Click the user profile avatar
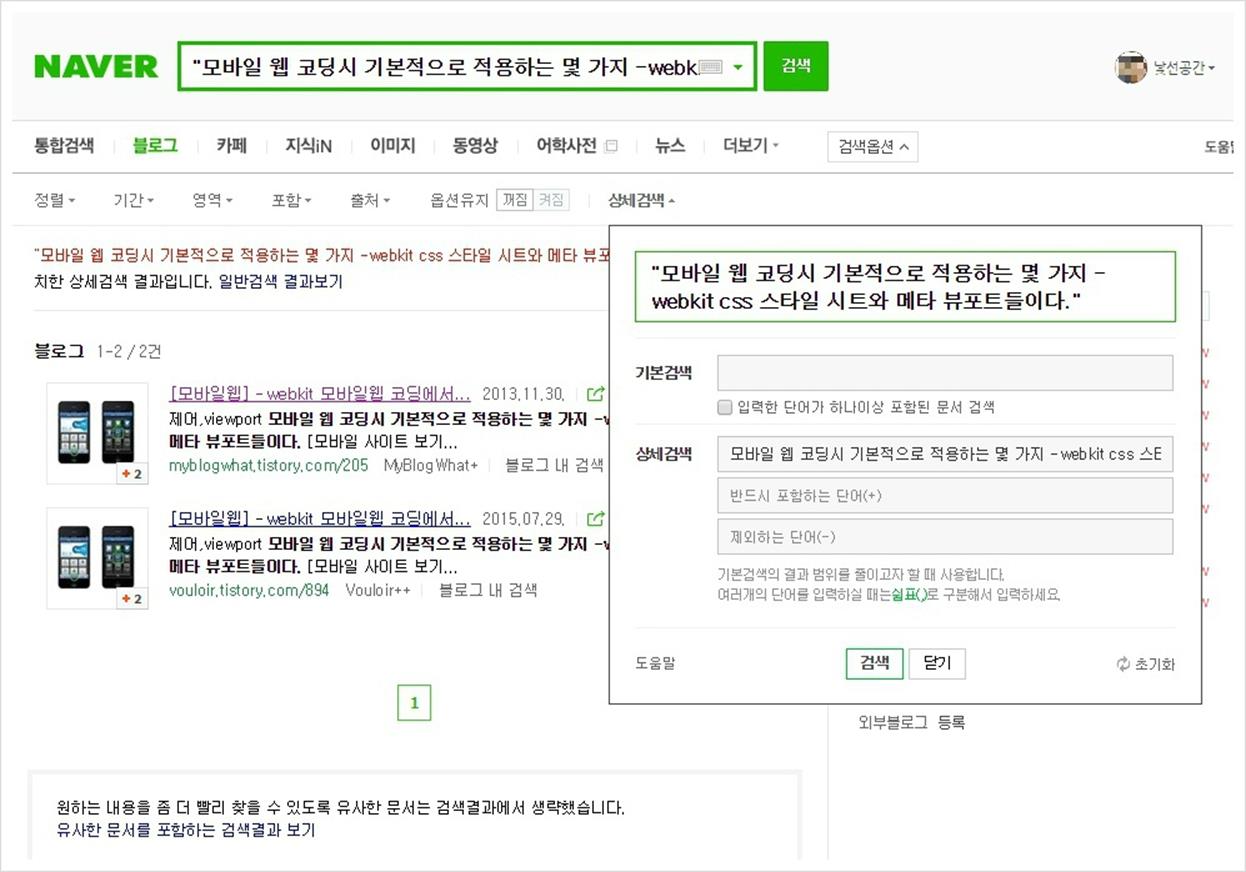 coord(1131,67)
